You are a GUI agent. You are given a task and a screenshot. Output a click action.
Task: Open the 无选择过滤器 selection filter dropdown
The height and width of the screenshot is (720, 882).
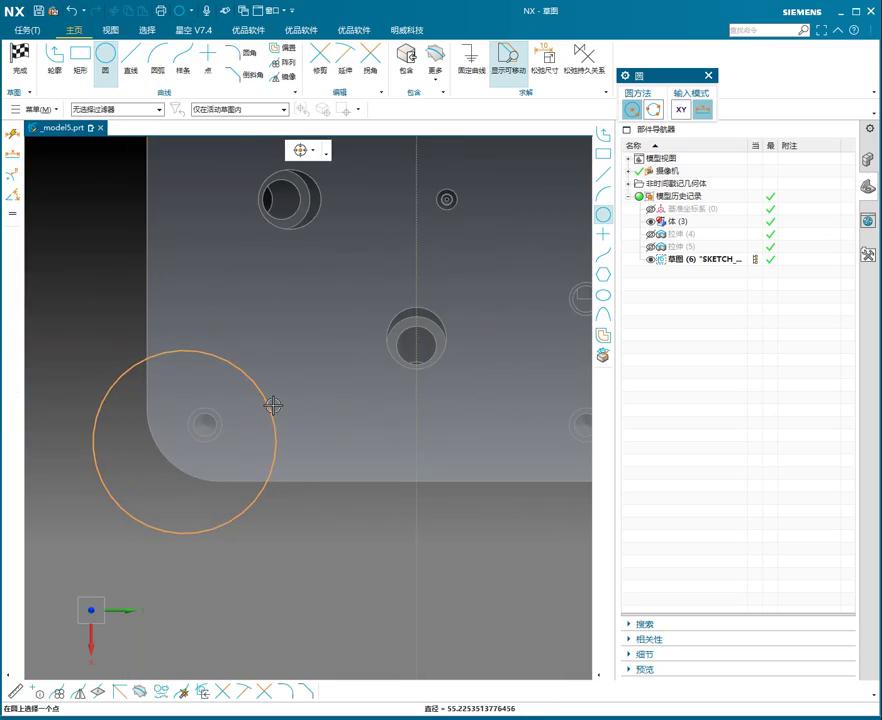click(117, 109)
